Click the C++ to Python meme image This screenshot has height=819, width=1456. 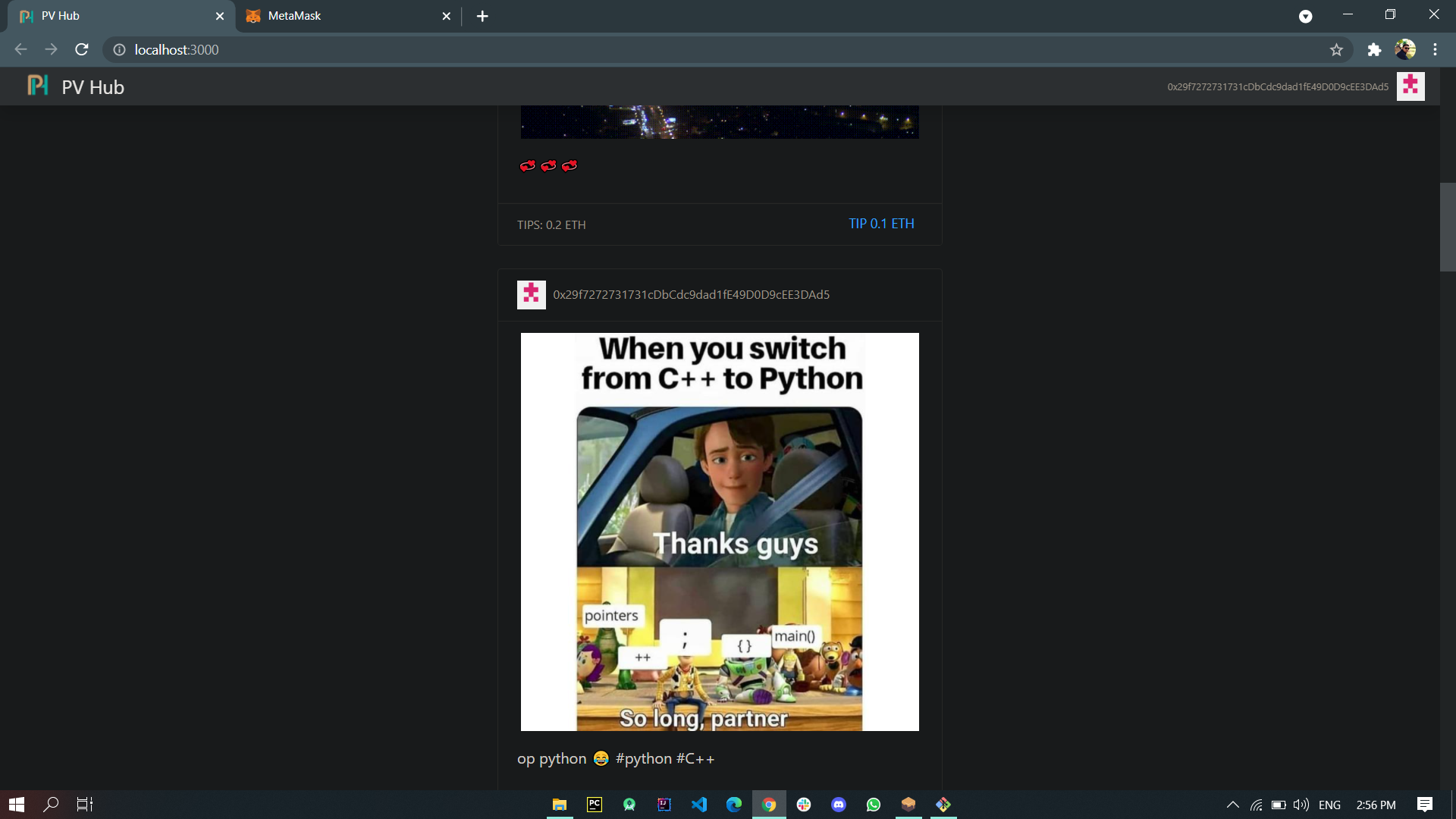719,532
